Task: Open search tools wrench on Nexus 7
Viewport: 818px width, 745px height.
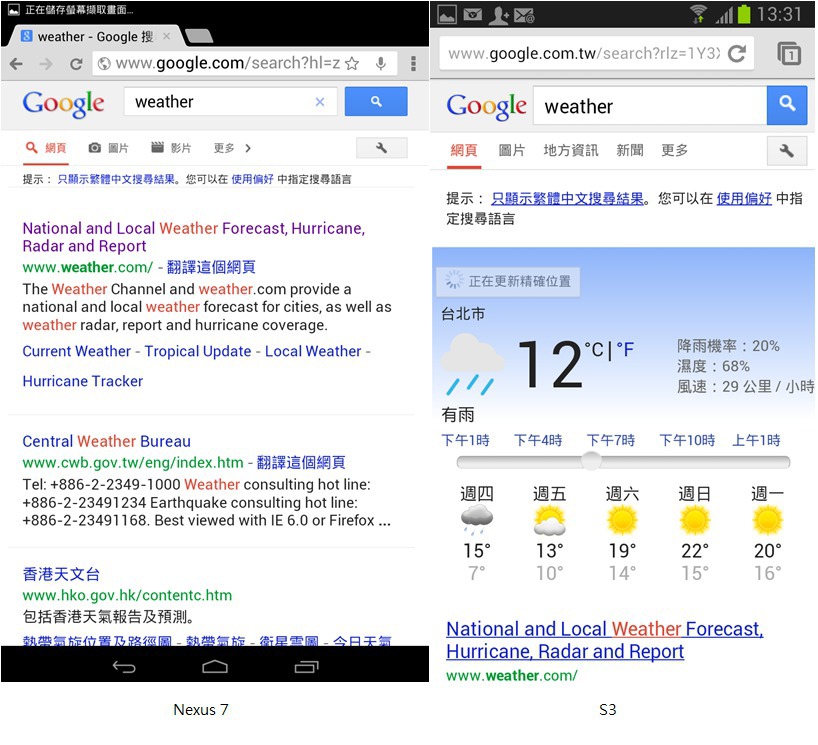Action: [381, 148]
